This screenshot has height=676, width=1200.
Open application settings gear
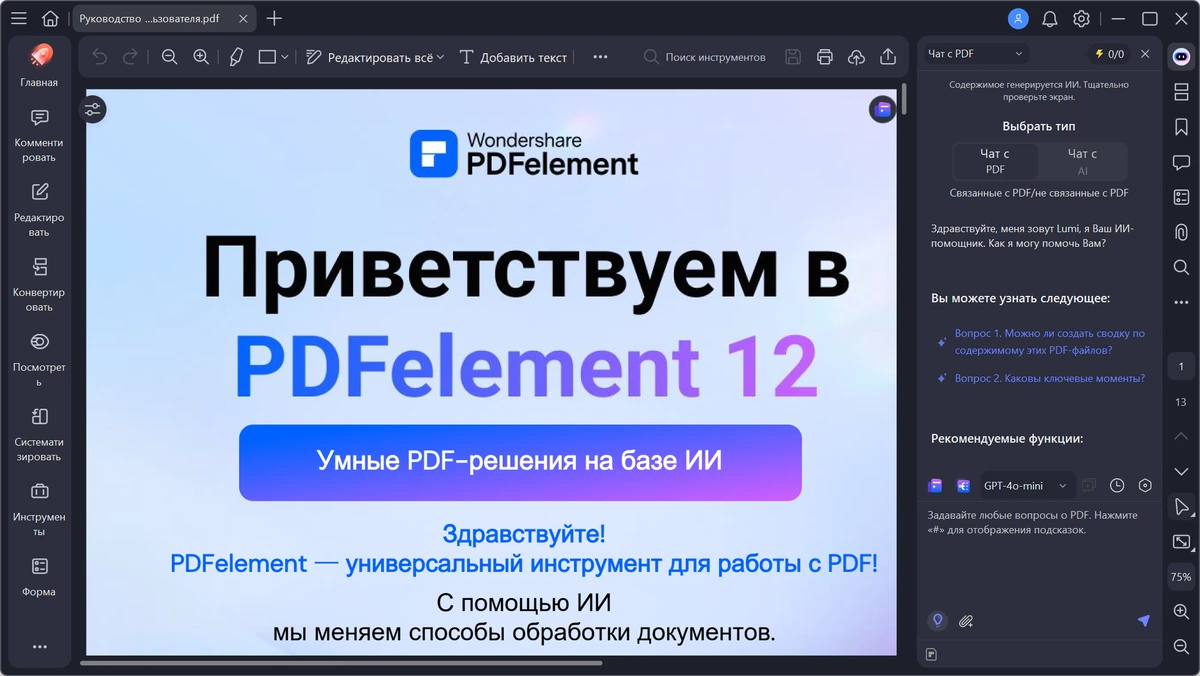point(1081,18)
